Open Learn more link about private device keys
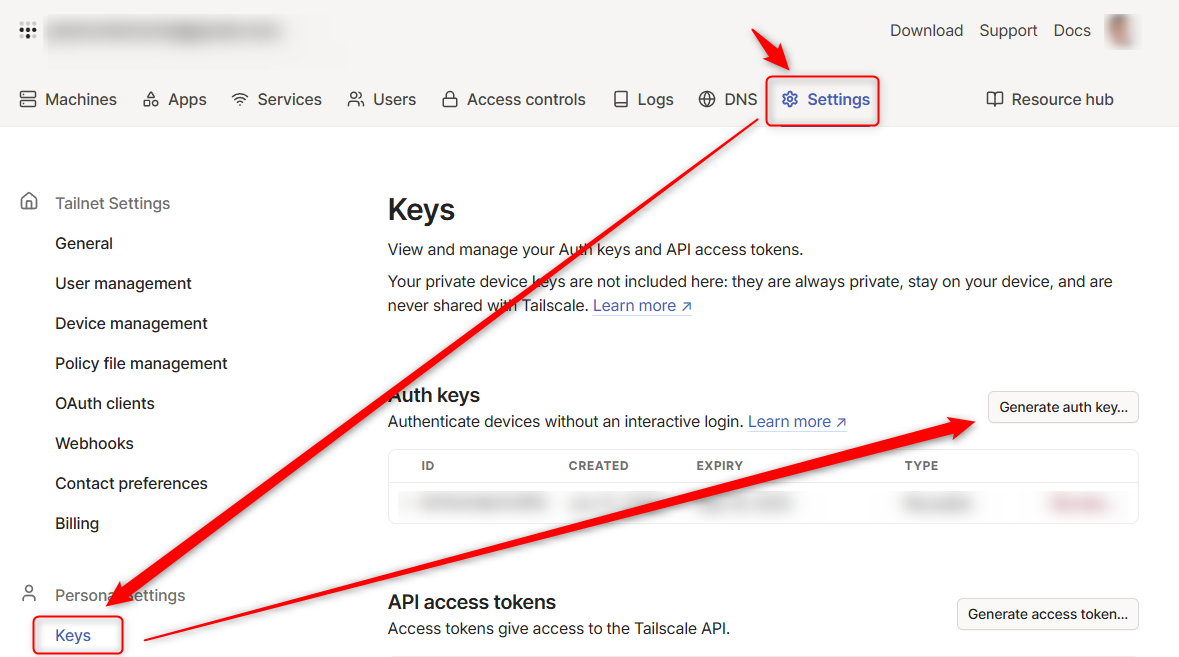 click(642, 306)
